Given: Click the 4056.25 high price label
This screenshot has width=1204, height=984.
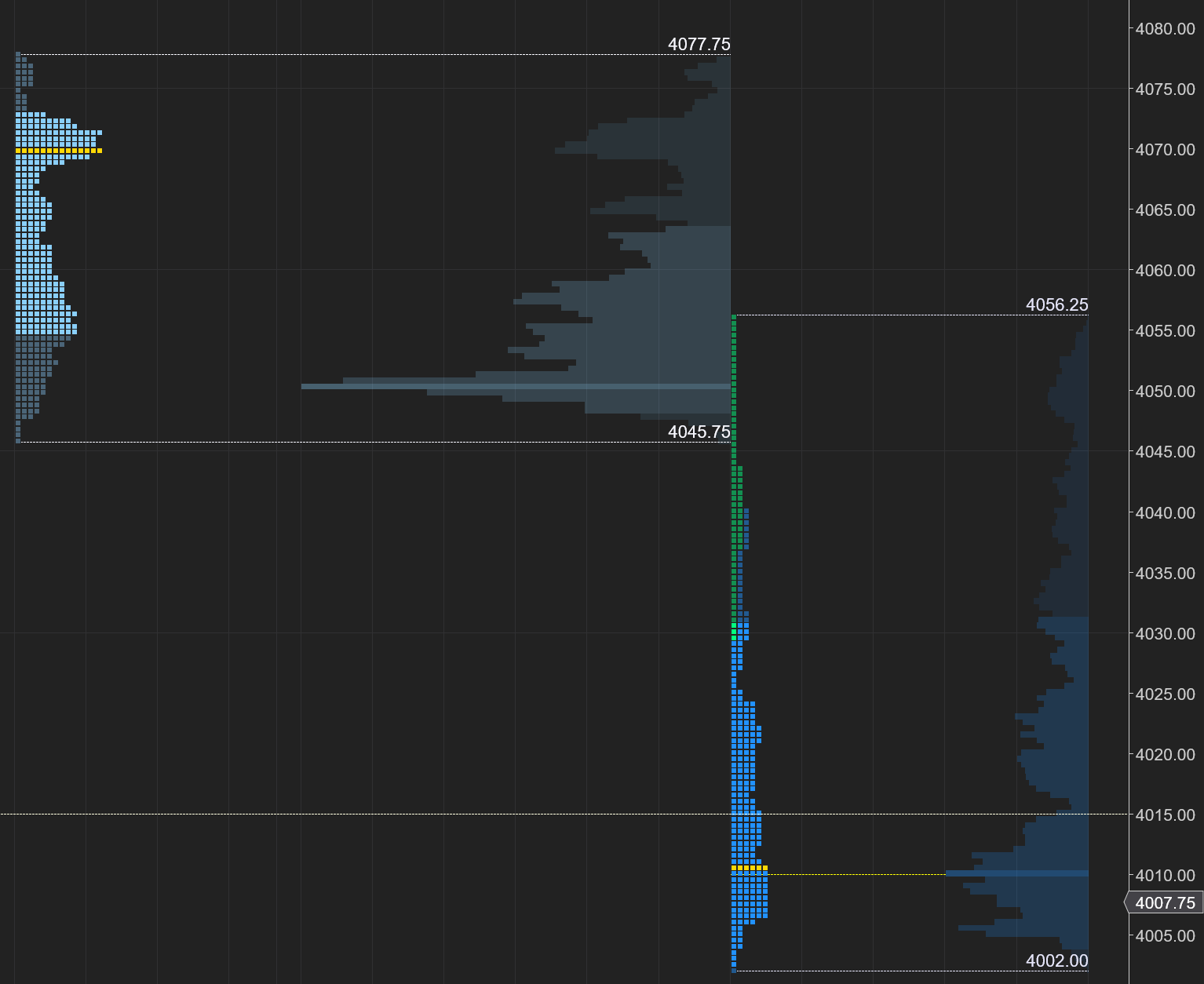Looking at the screenshot, I should click(x=1056, y=305).
